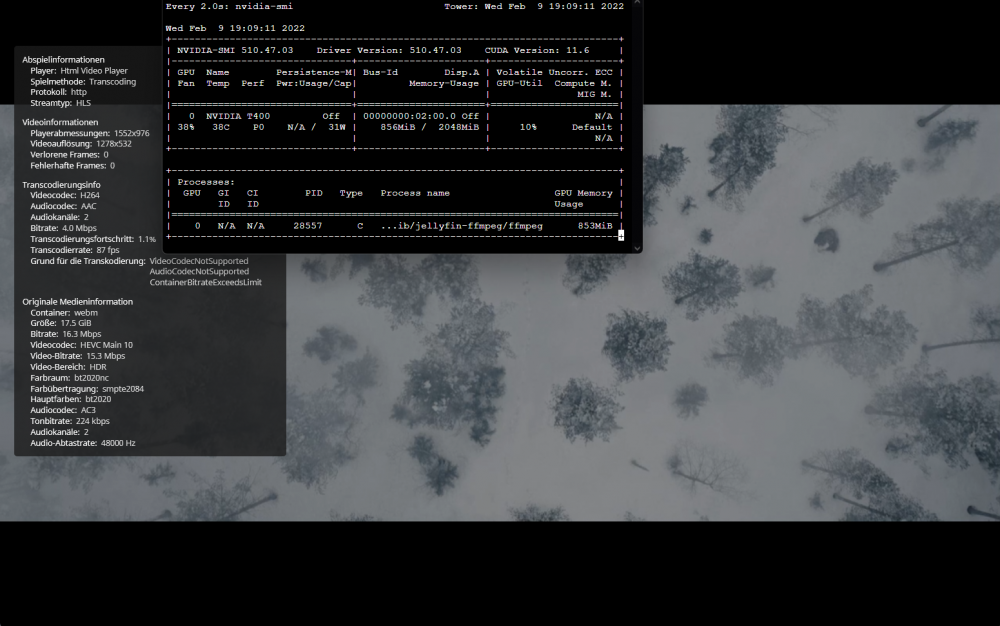The width and height of the screenshot is (1000, 626).
Task: Click the GPU-Util value "10%"
Action: pyautogui.click(x=528, y=127)
